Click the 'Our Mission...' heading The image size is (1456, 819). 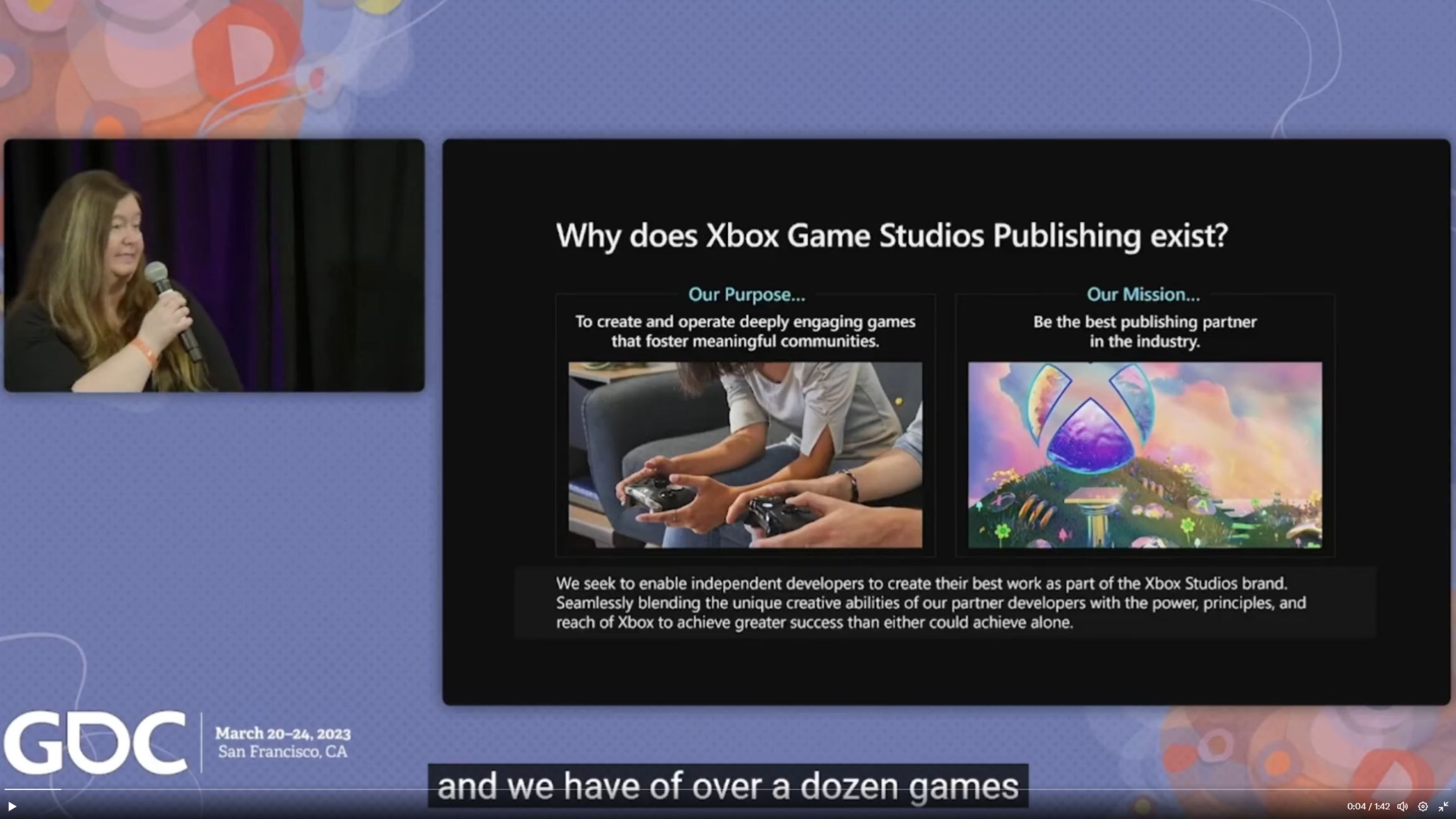point(1143,294)
